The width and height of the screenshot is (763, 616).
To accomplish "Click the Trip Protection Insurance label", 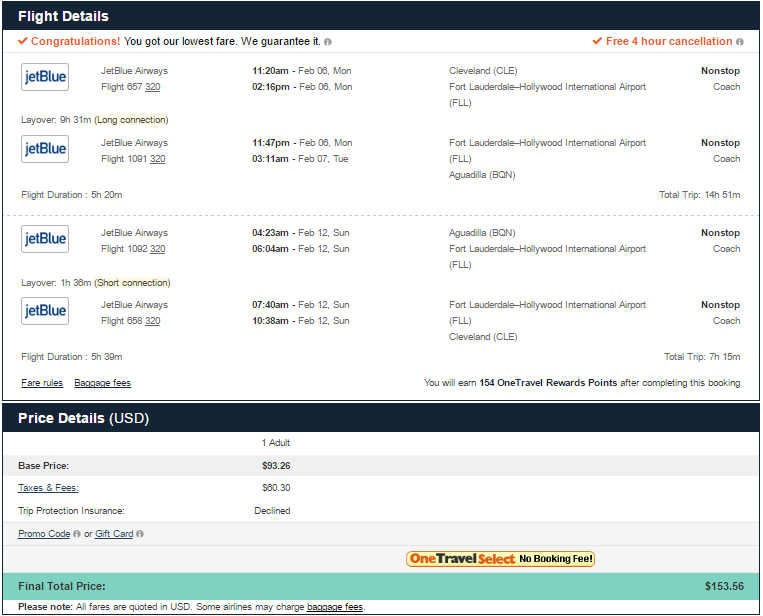I will point(71,511).
